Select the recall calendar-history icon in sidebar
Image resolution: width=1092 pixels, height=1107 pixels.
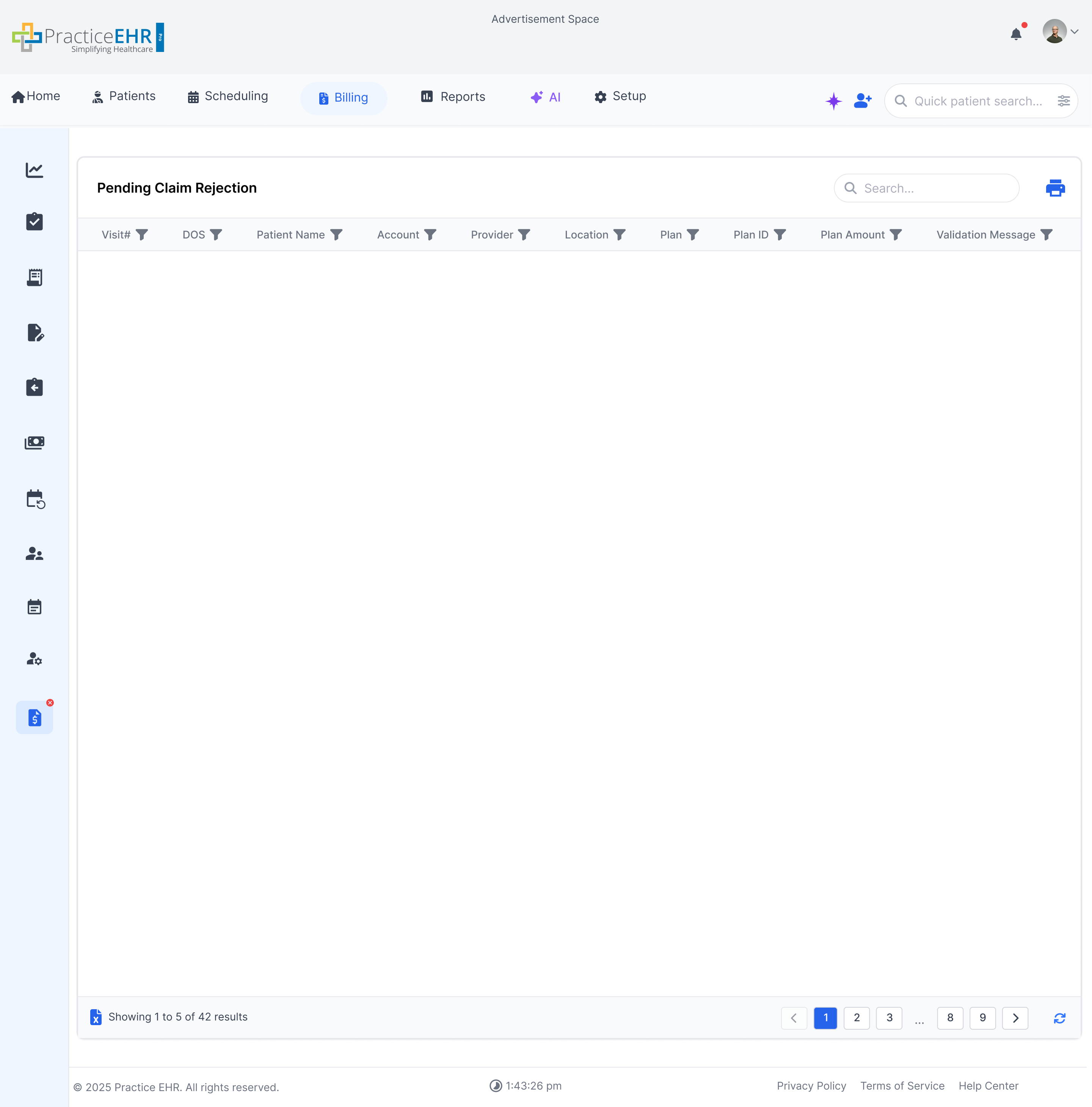(35, 499)
